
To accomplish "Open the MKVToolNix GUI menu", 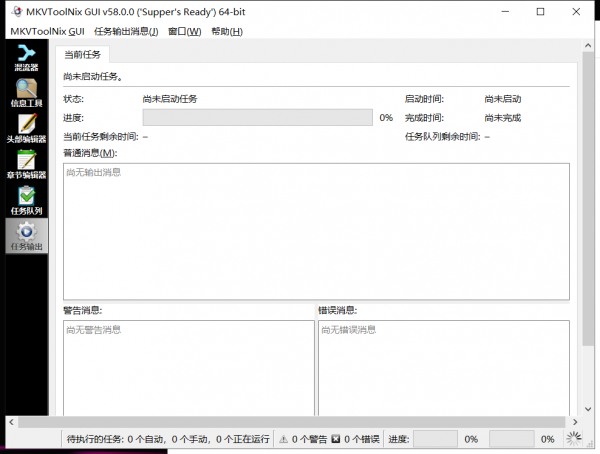I will click(x=47, y=31).
